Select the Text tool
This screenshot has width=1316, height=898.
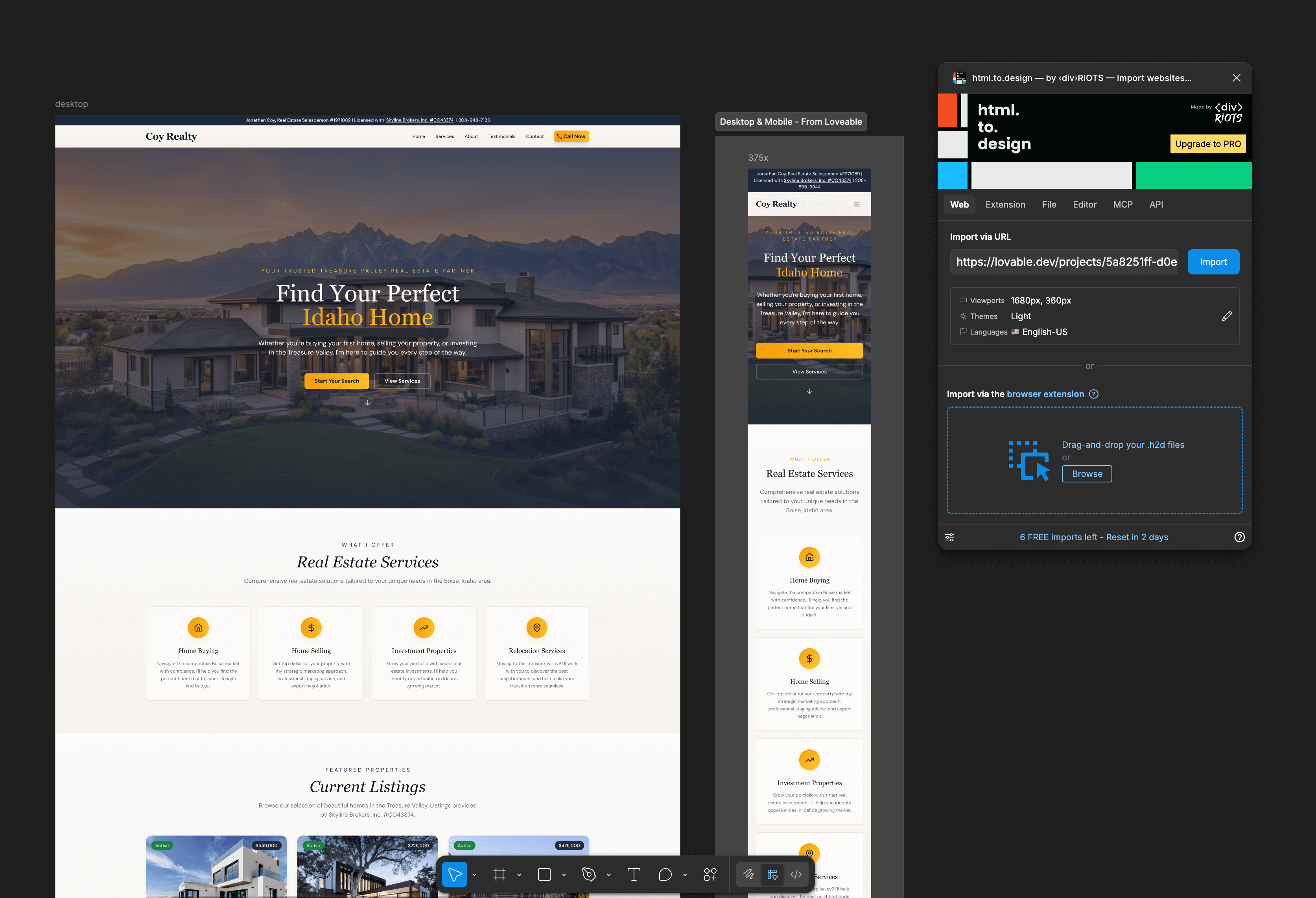click(x=634, y=874)
